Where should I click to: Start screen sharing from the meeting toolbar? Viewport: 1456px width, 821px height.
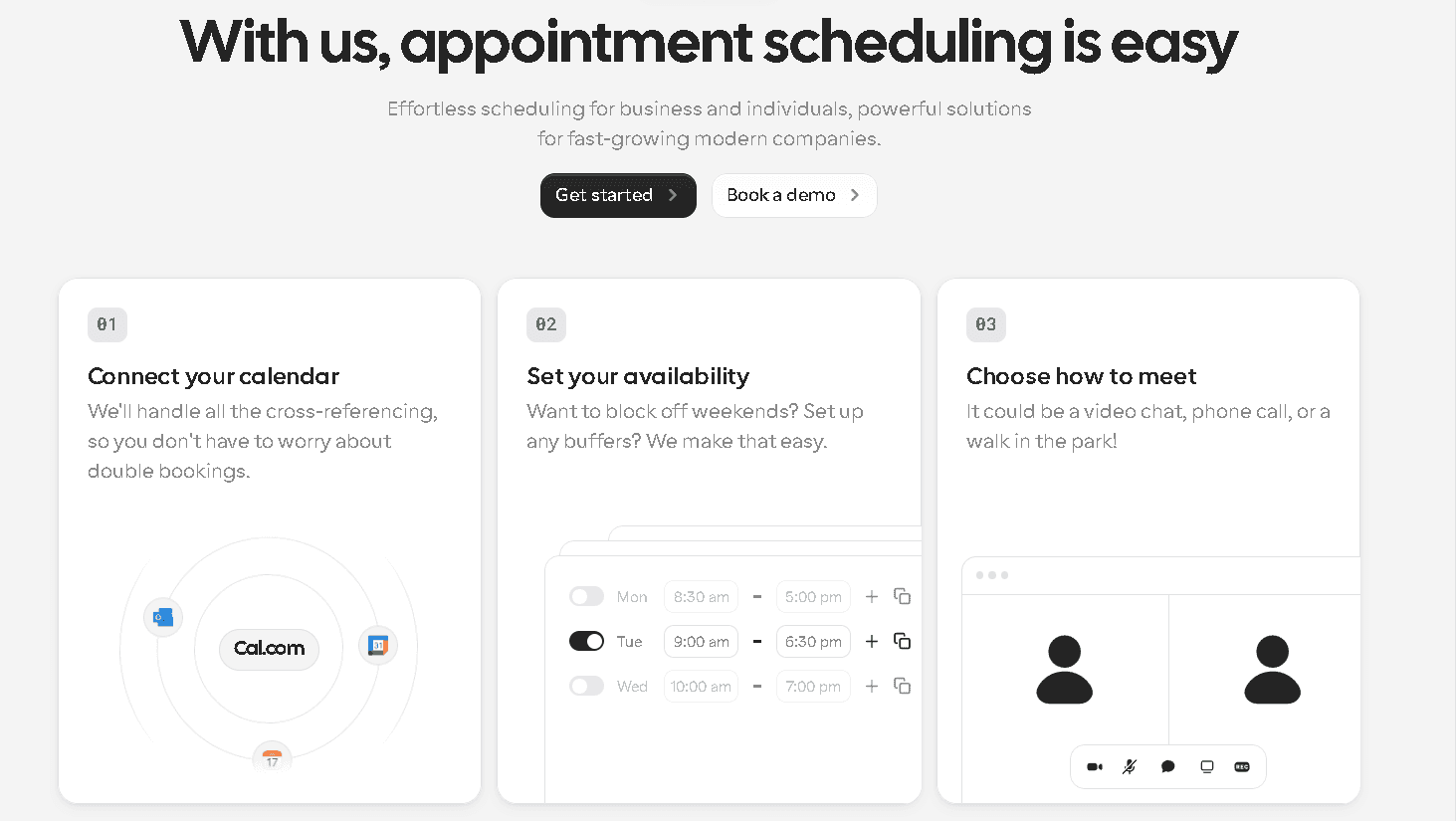(1205, 766)
